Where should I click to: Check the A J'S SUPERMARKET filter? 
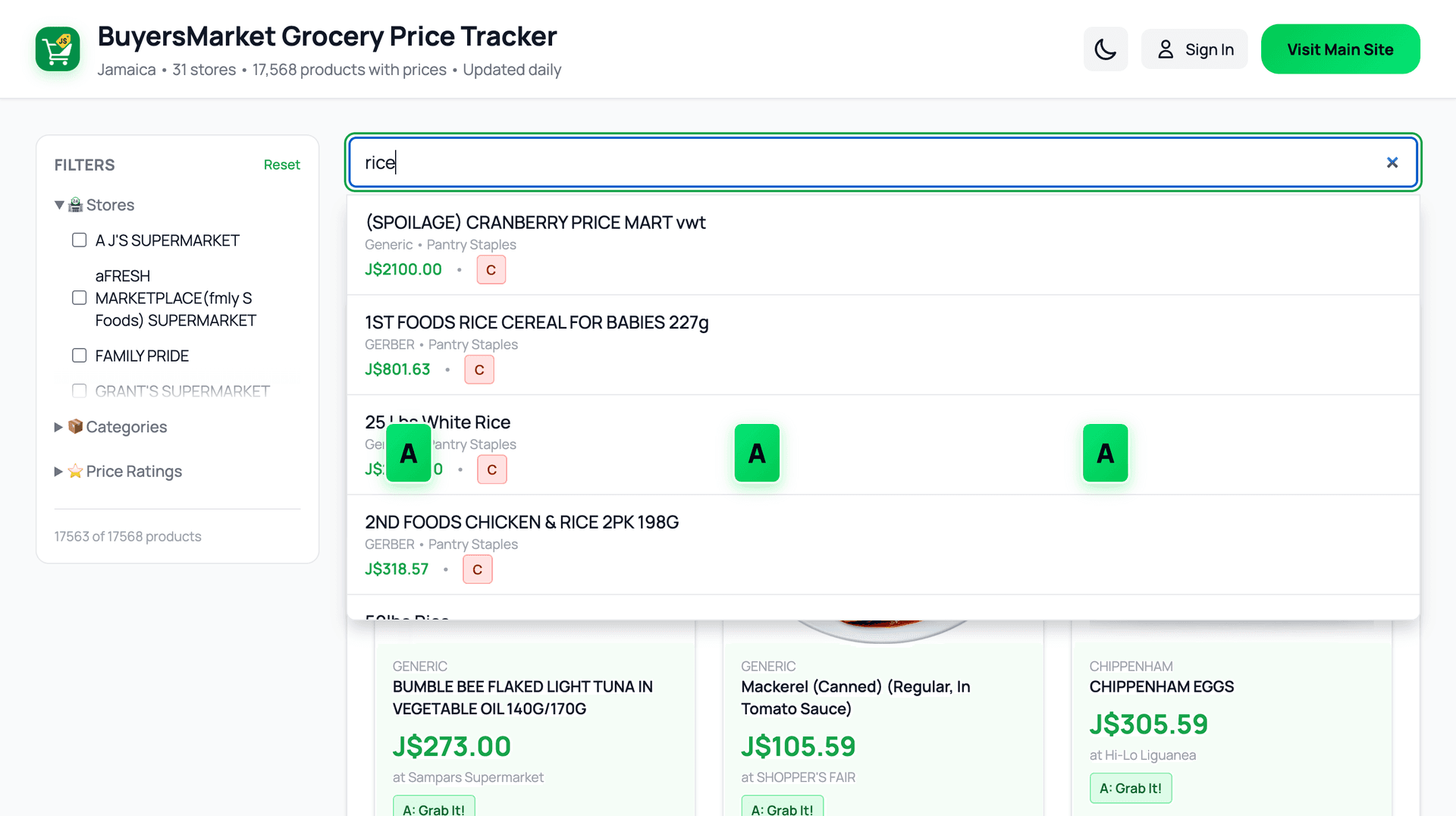79,240
